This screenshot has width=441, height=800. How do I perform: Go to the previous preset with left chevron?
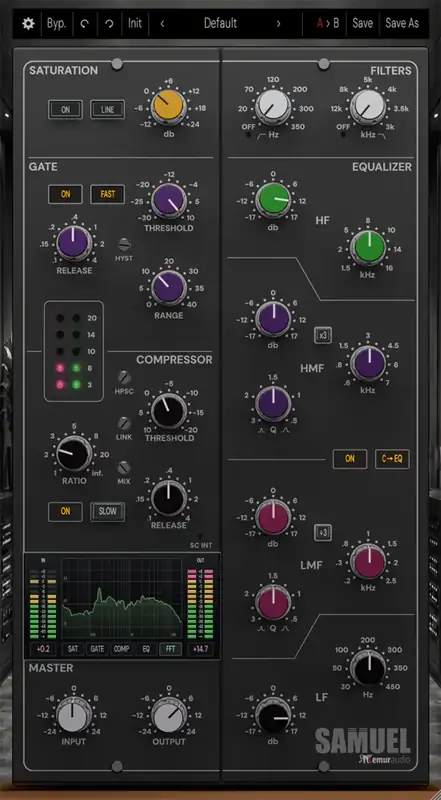[x=162, y=23]
